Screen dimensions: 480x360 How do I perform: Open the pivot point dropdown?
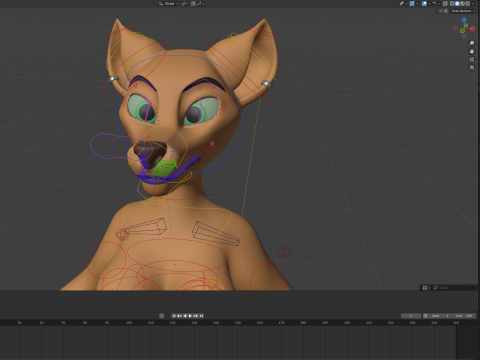coord(185,4)
